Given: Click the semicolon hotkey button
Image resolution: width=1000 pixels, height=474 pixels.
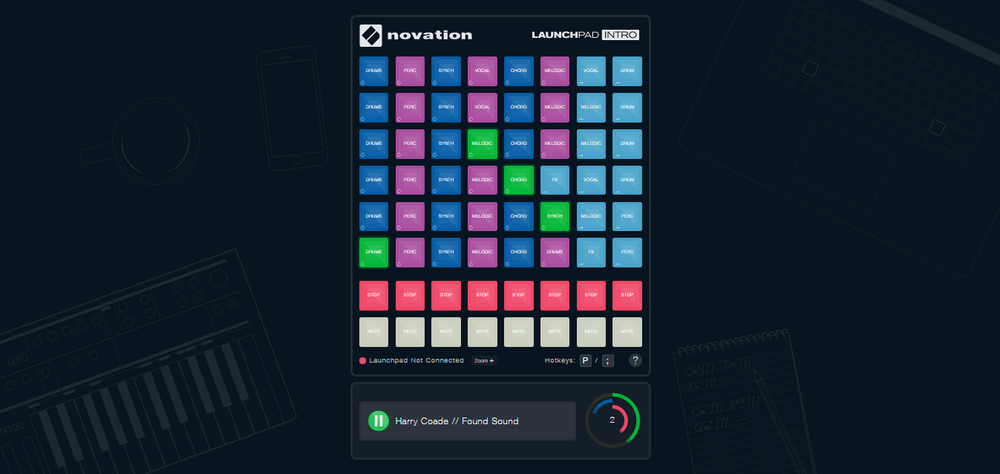Looking at the screenshot, I should pyautogui.click(x=607, y=360).
